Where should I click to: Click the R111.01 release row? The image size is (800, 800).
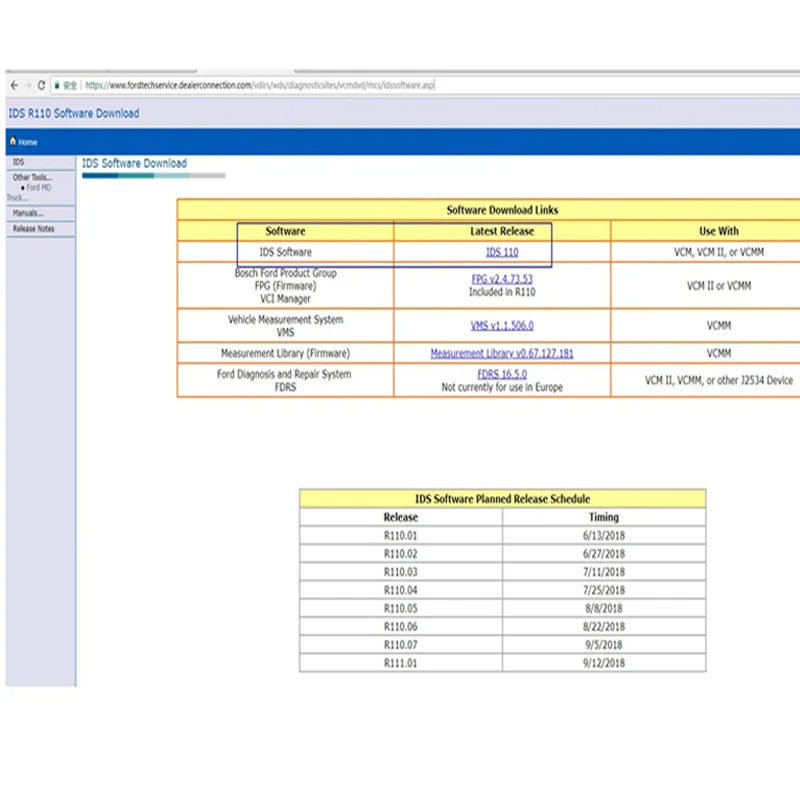[x=401, y=663]
